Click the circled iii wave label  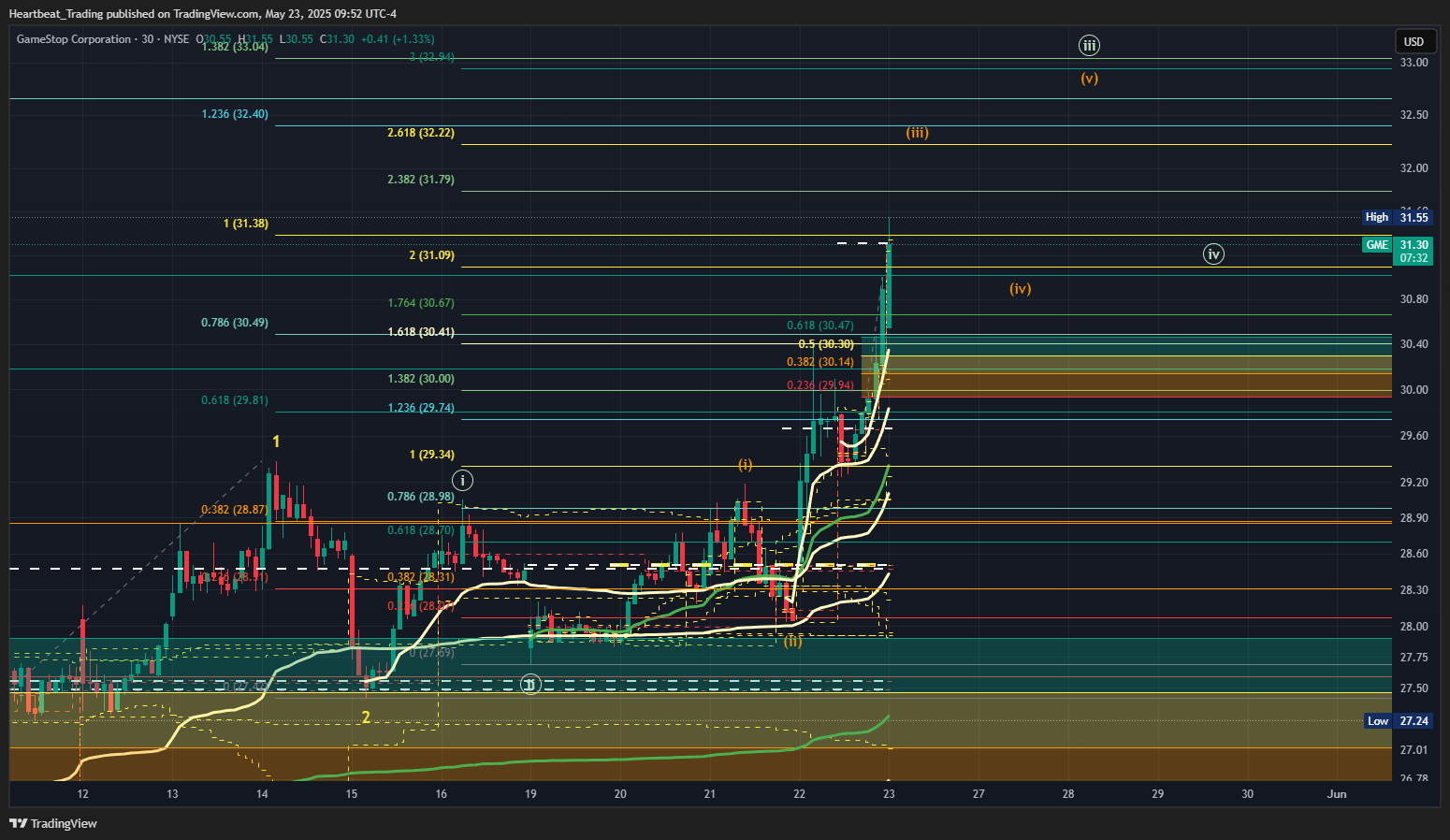[x=1089, y=45]
